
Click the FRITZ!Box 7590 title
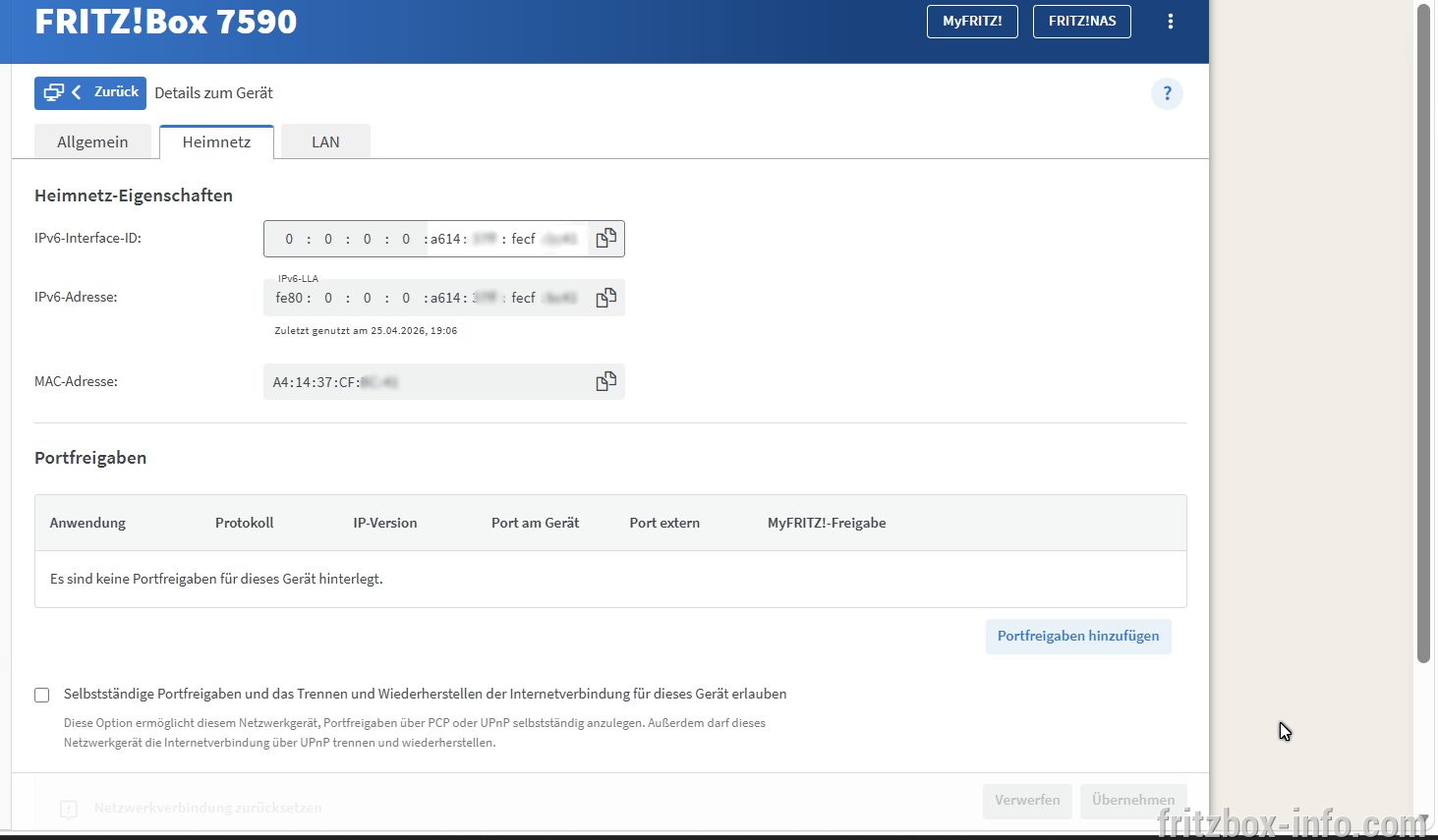click(165, 22)
